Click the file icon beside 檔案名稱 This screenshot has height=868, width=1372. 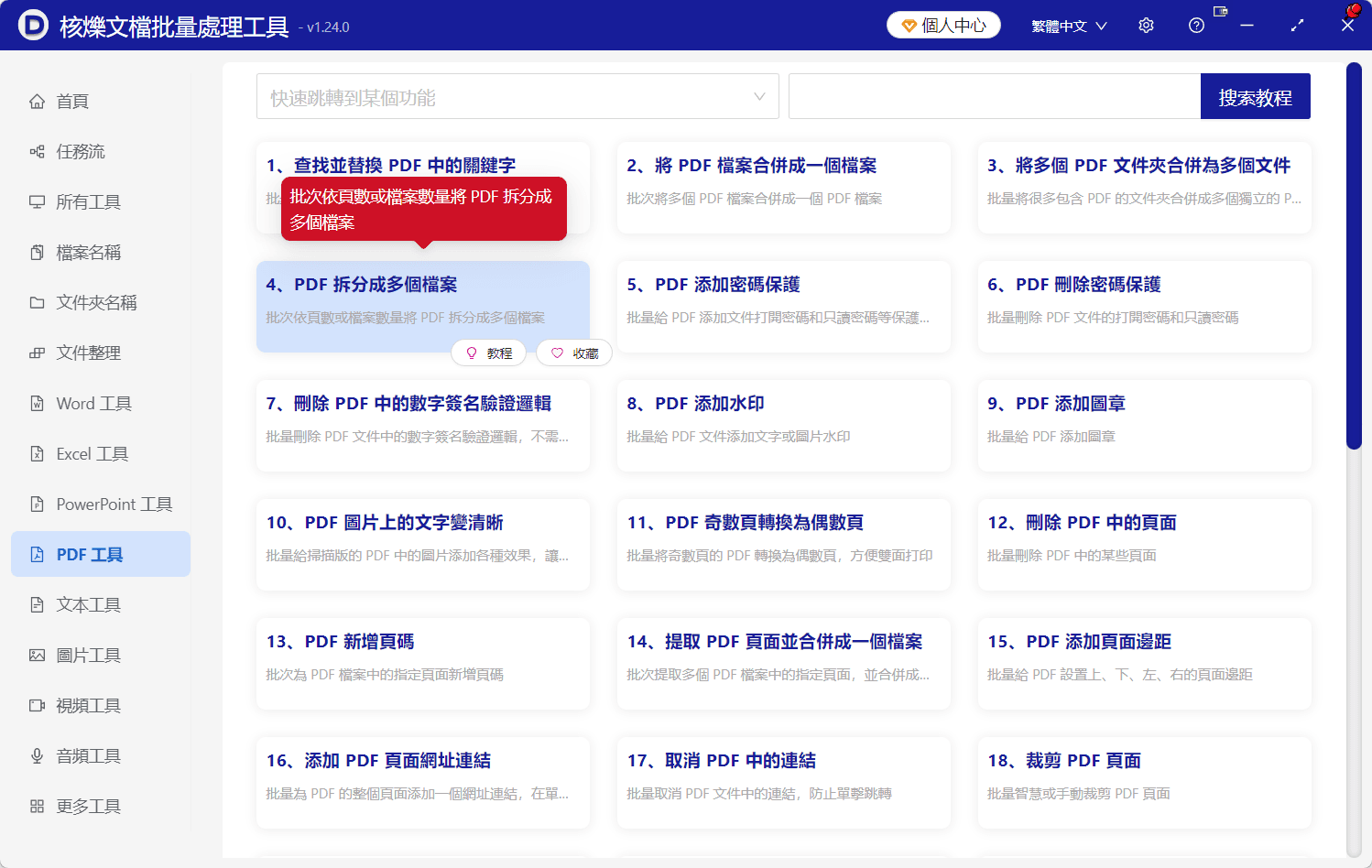pyautogui.click(x=37, y=252)
